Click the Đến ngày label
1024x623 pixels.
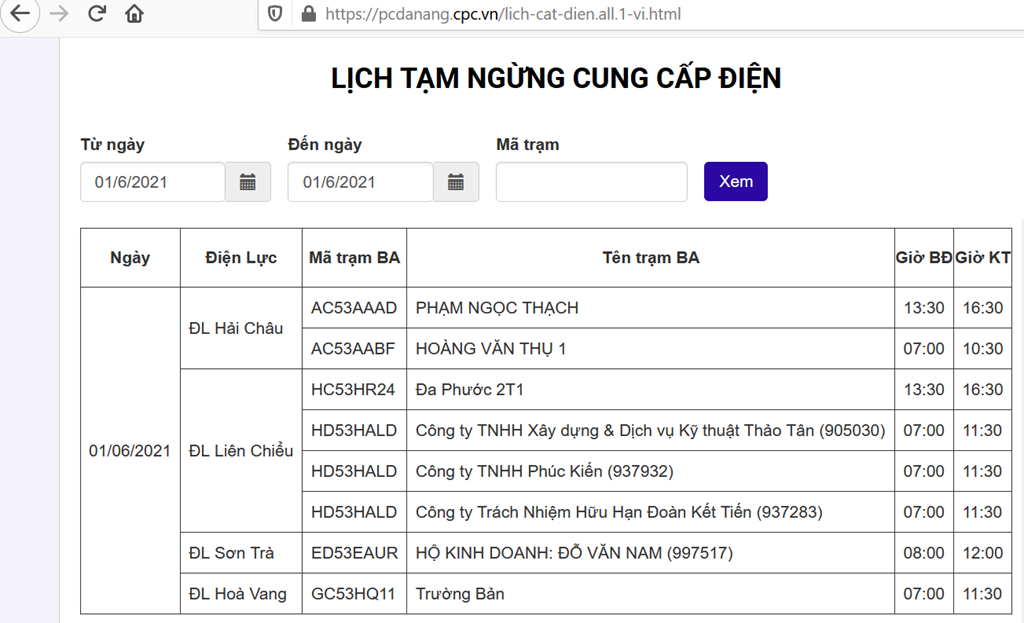click(x=325, y=144)
